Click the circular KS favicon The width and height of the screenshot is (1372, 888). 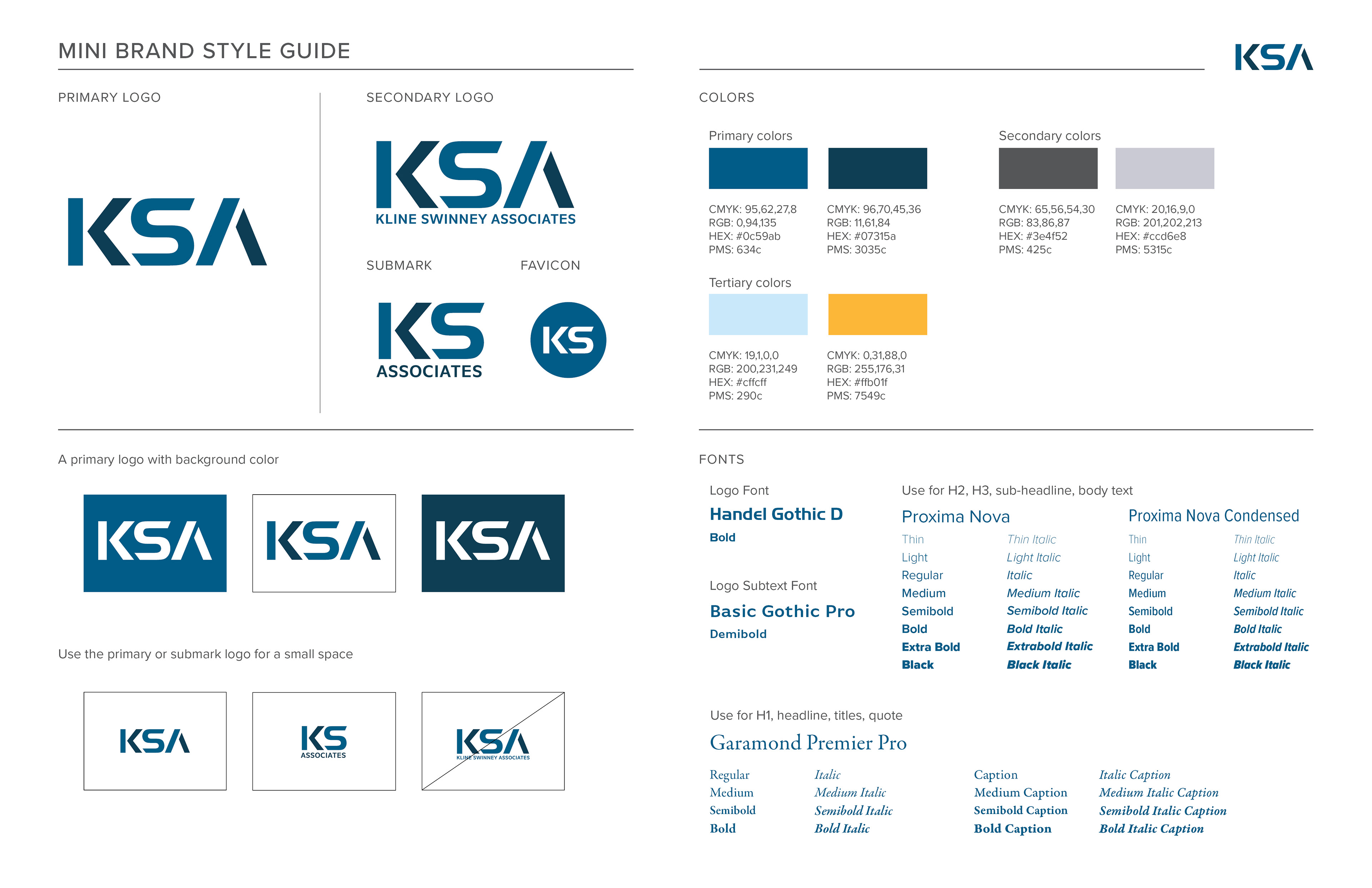[x=568, y=340]
